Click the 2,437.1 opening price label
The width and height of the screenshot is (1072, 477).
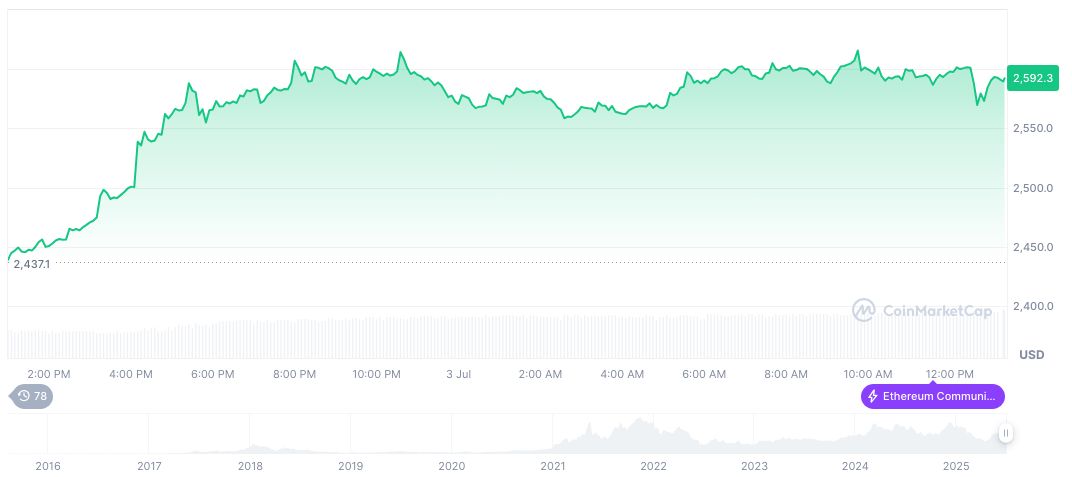tap(32, 263)
